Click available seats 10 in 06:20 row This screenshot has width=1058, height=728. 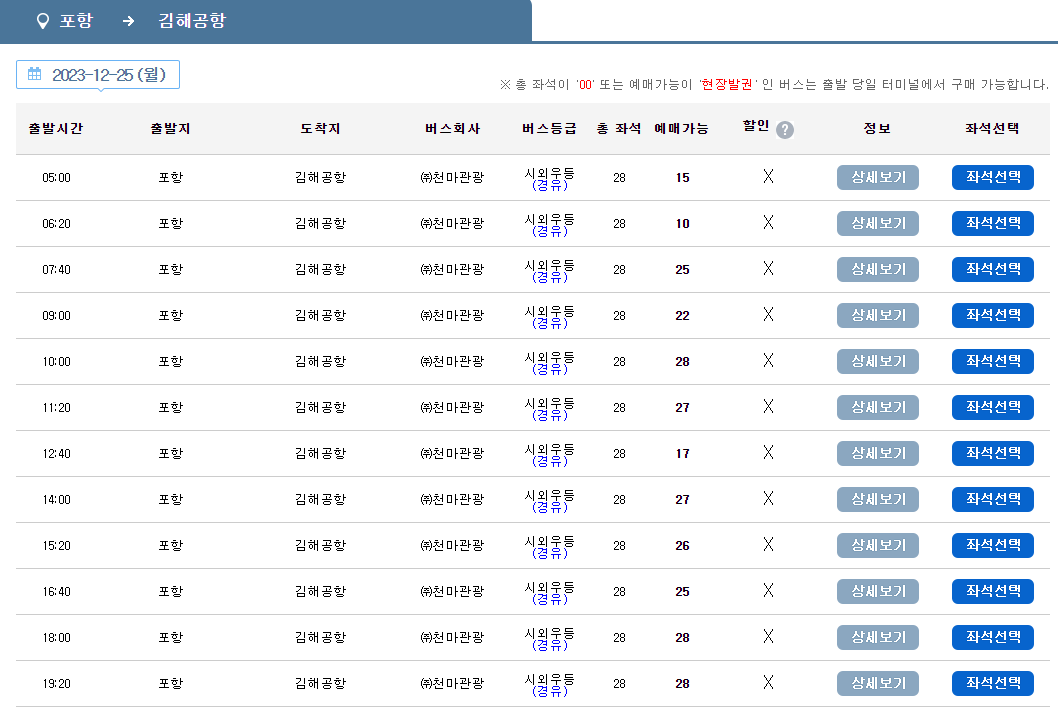pyautogui.click(x=682, y=223)
